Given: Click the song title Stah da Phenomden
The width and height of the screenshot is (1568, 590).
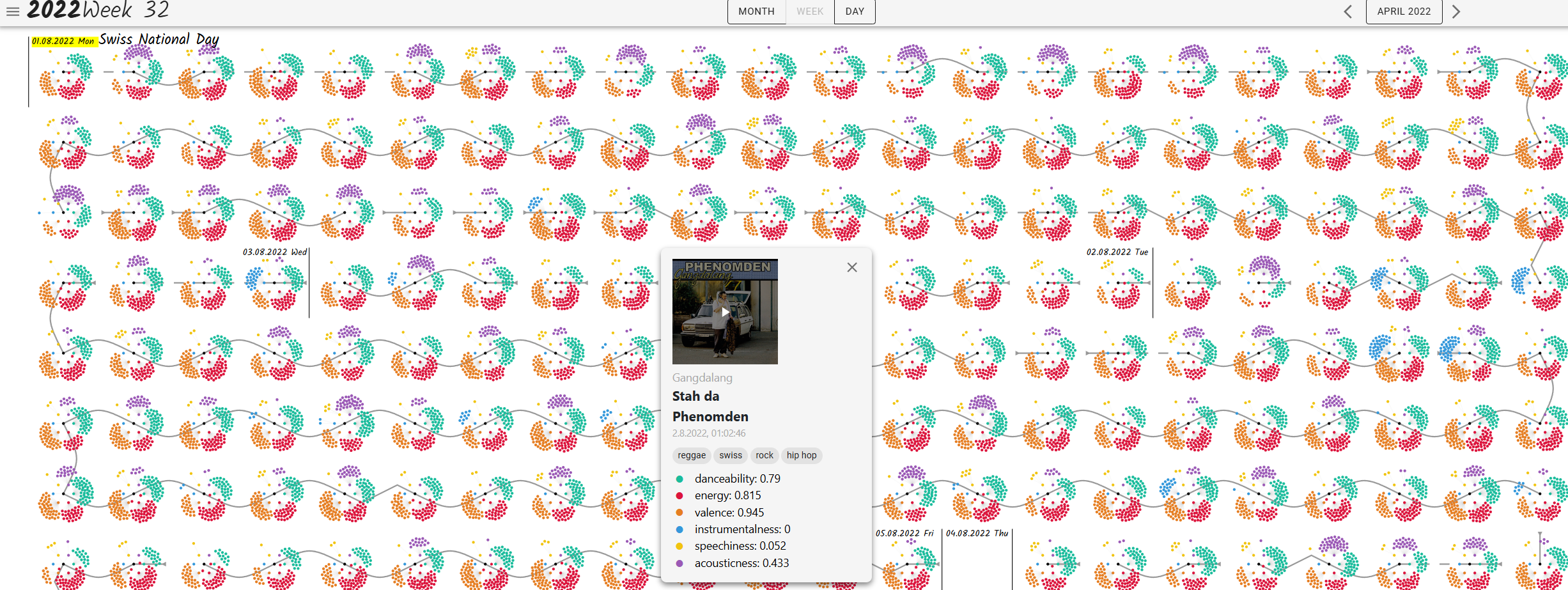Looking at the screenshot, I should (x=710, y=407).
